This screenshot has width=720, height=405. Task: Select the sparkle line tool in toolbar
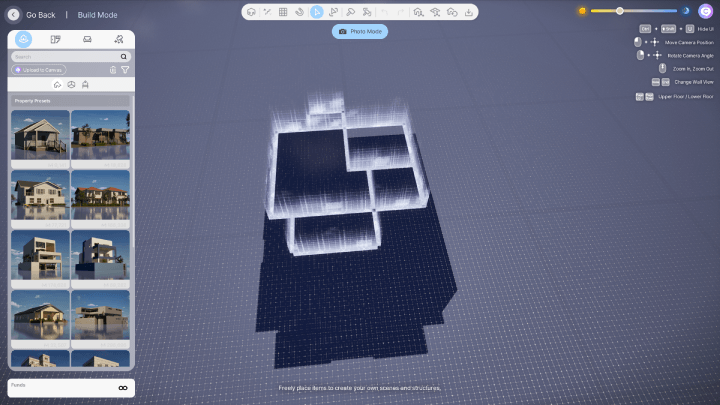click(x=267, y=12)
